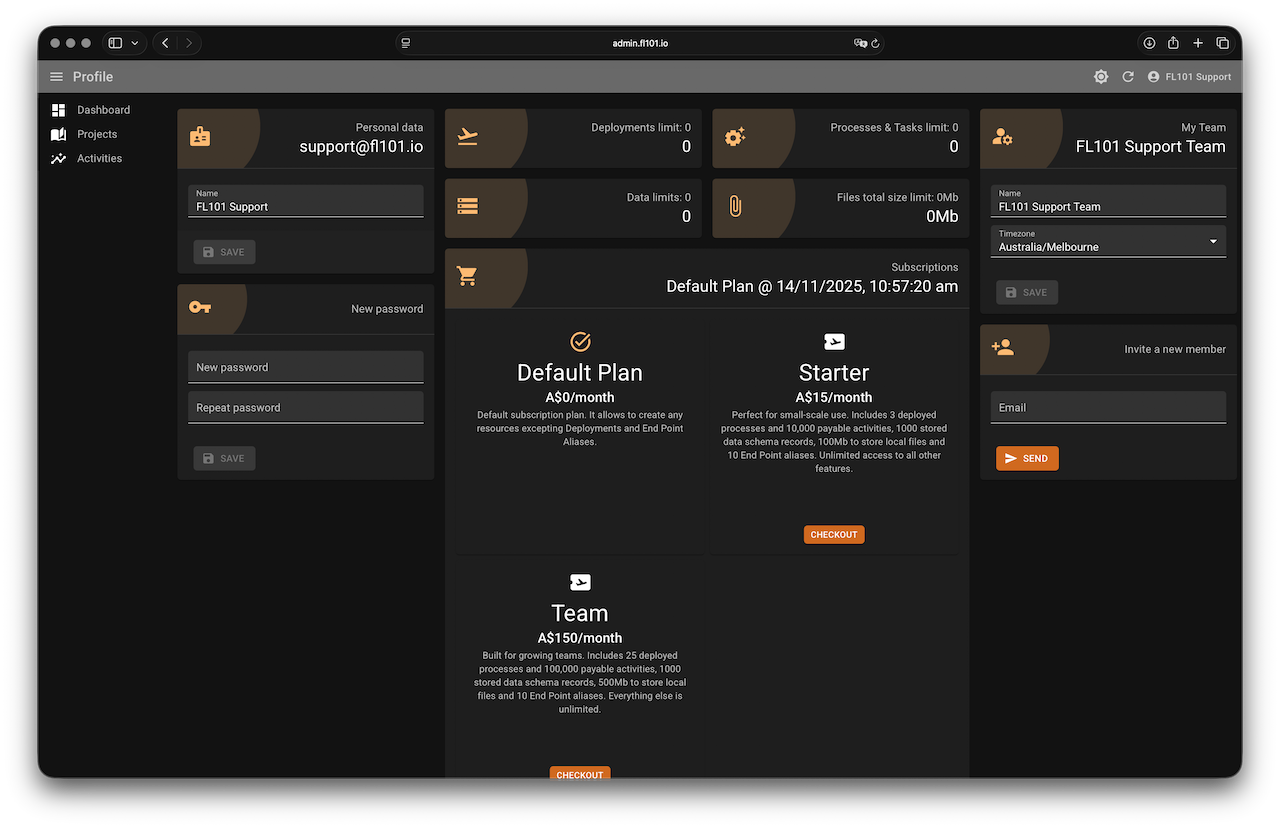
Task: Open the FL101 Support account menu
Action: (x=1189, y=77)
